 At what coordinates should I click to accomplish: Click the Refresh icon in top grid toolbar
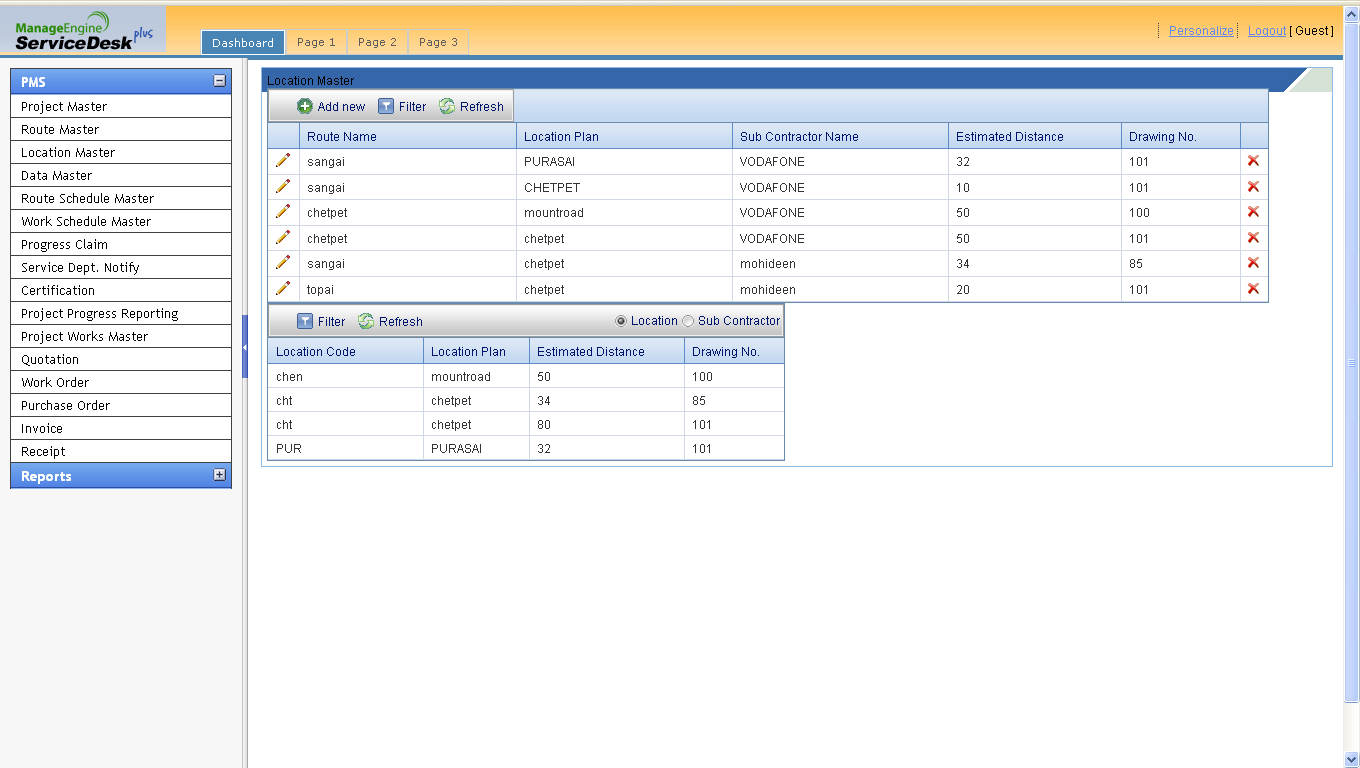[x=447, y=106]
